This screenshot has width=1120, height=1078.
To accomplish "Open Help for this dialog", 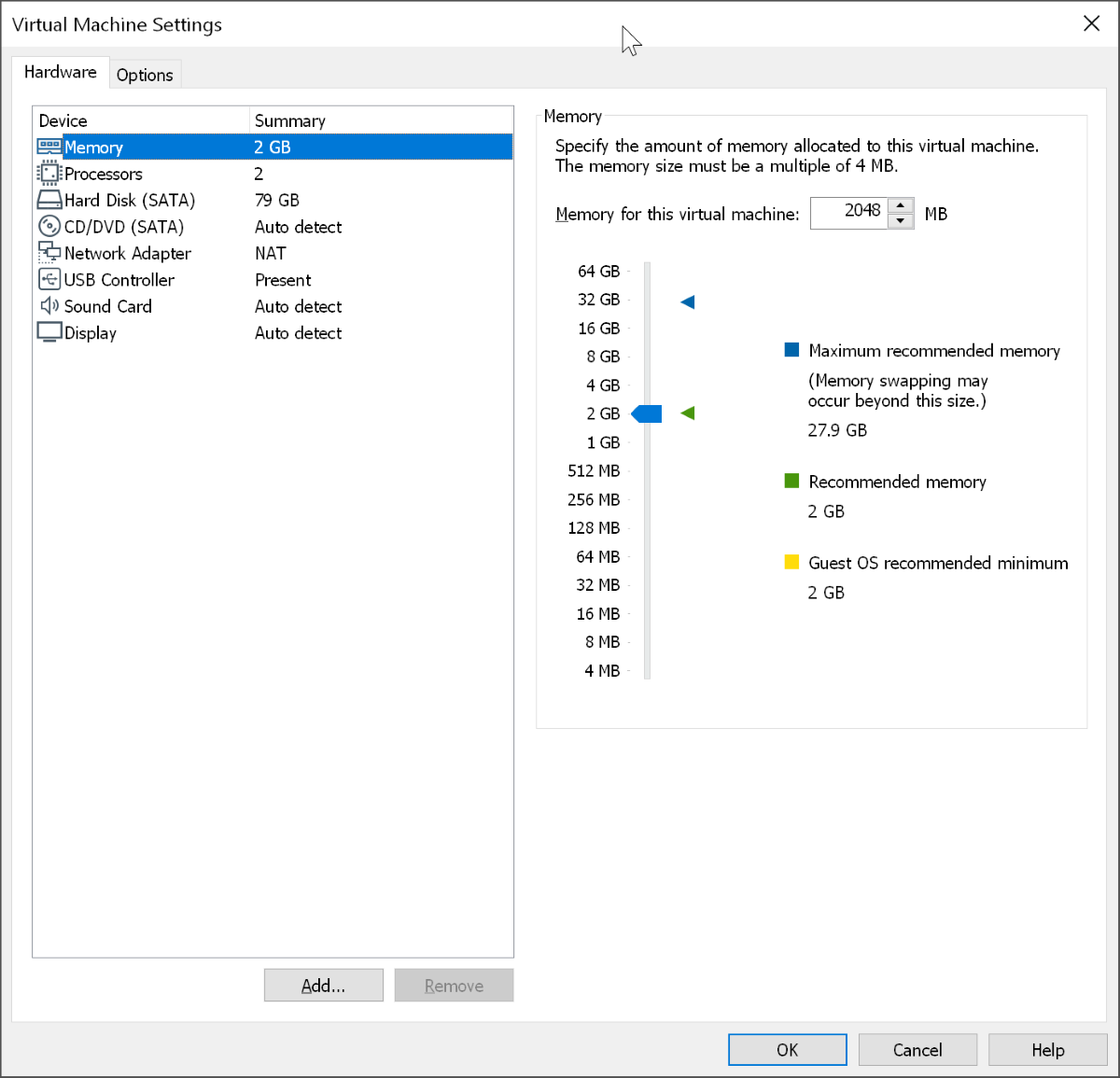I will pos(1047,1049).
